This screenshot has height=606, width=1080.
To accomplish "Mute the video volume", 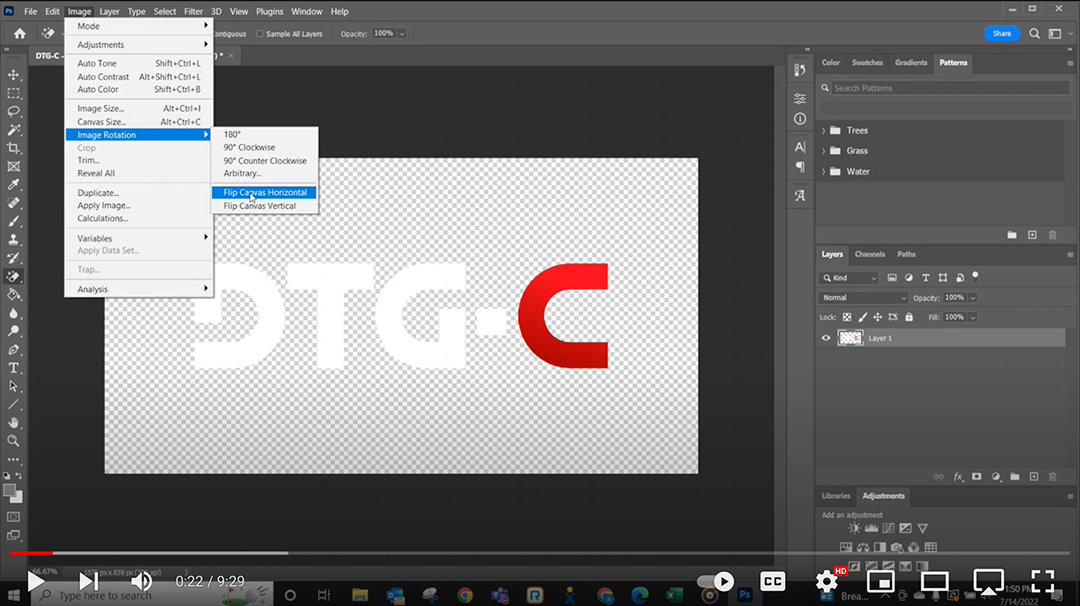I will (141, 581).
